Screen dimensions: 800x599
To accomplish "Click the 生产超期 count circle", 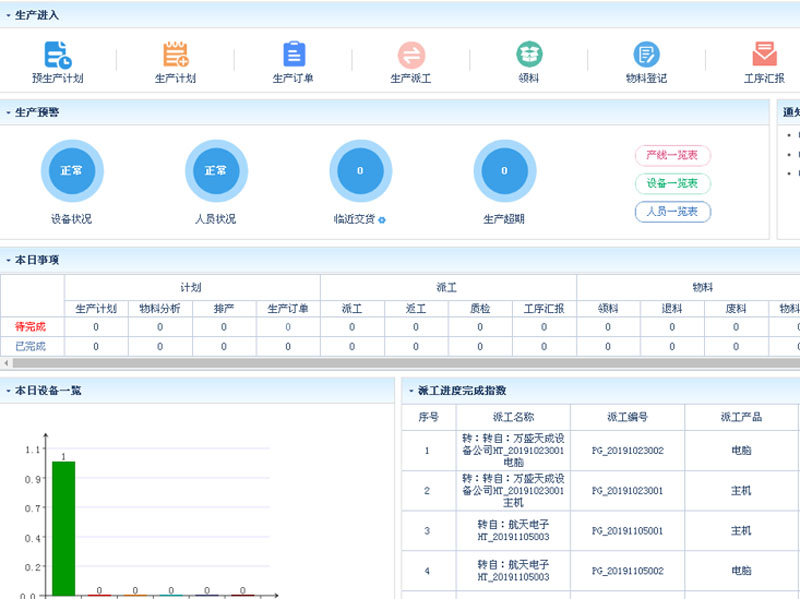I will (x=504, y=171).
